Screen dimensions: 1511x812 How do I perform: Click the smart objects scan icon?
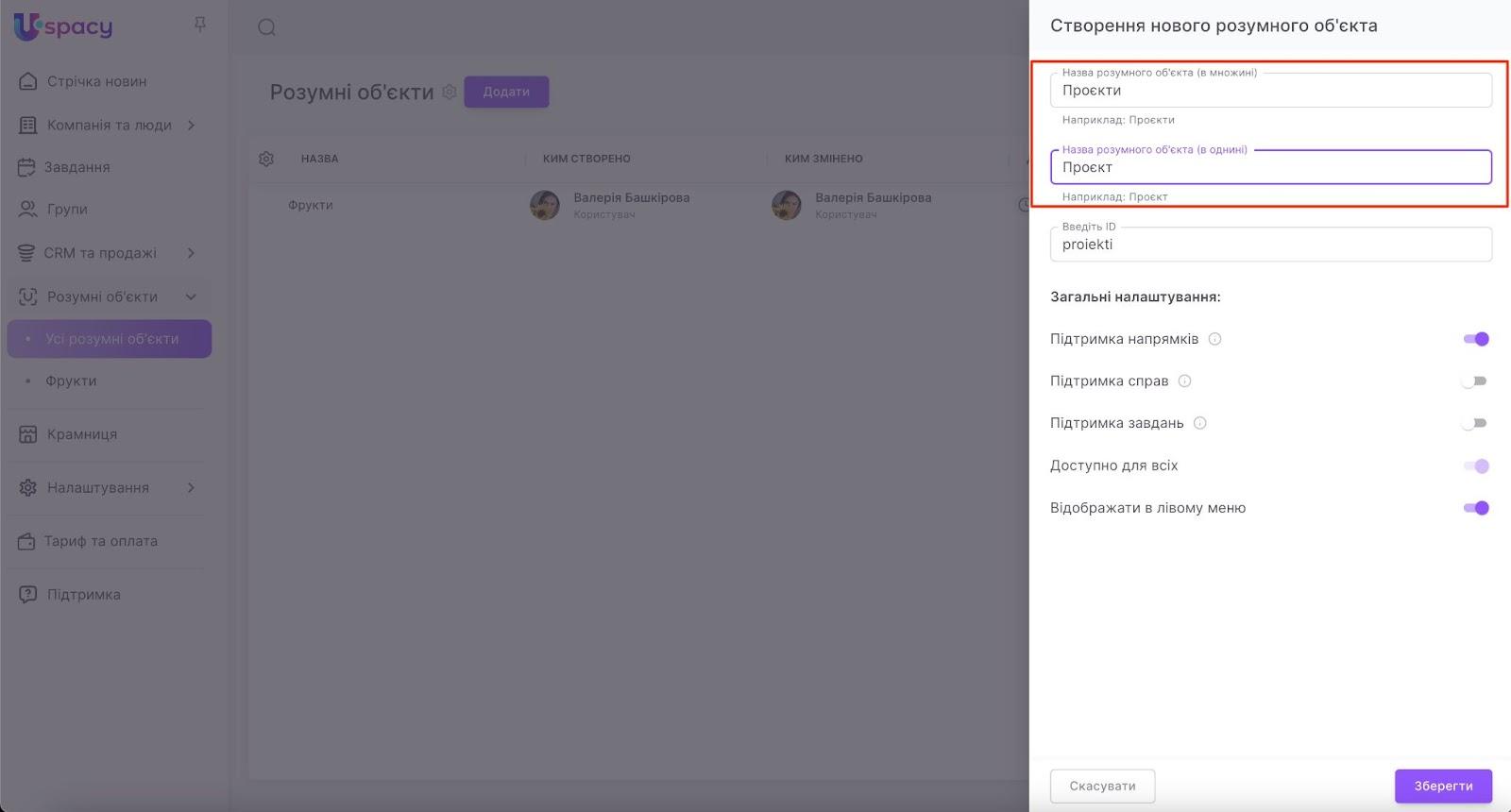coord(28,296)
